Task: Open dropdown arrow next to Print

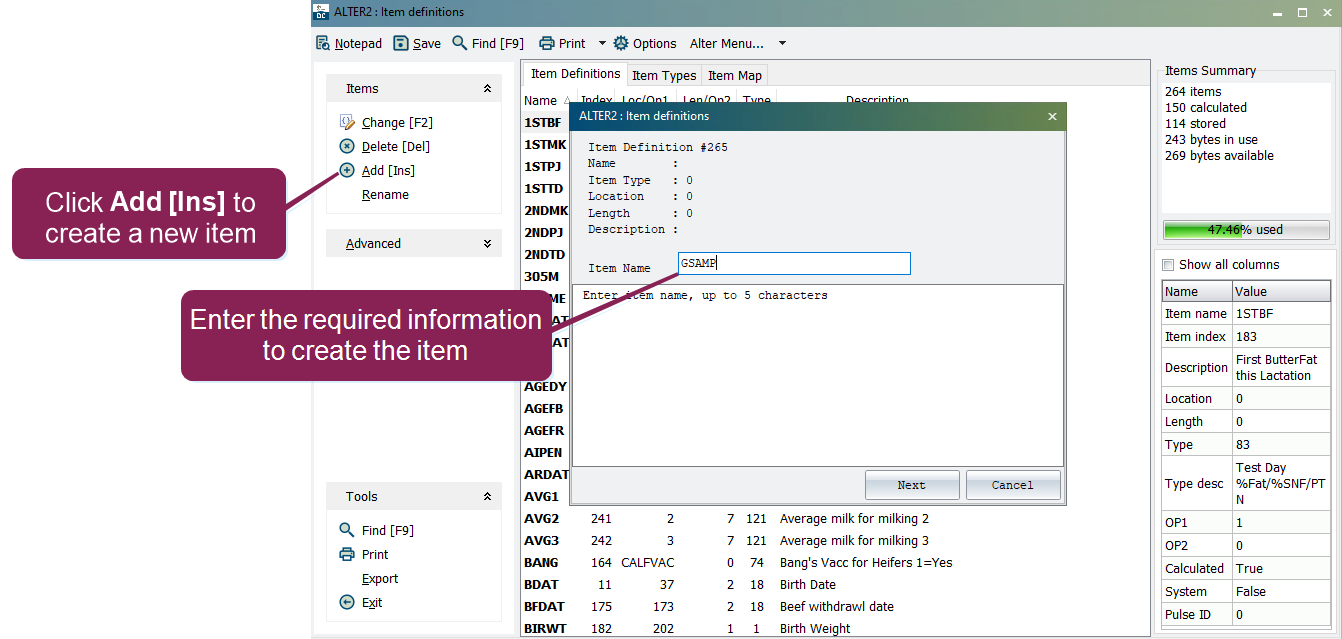Action: [x=602, y=43]
